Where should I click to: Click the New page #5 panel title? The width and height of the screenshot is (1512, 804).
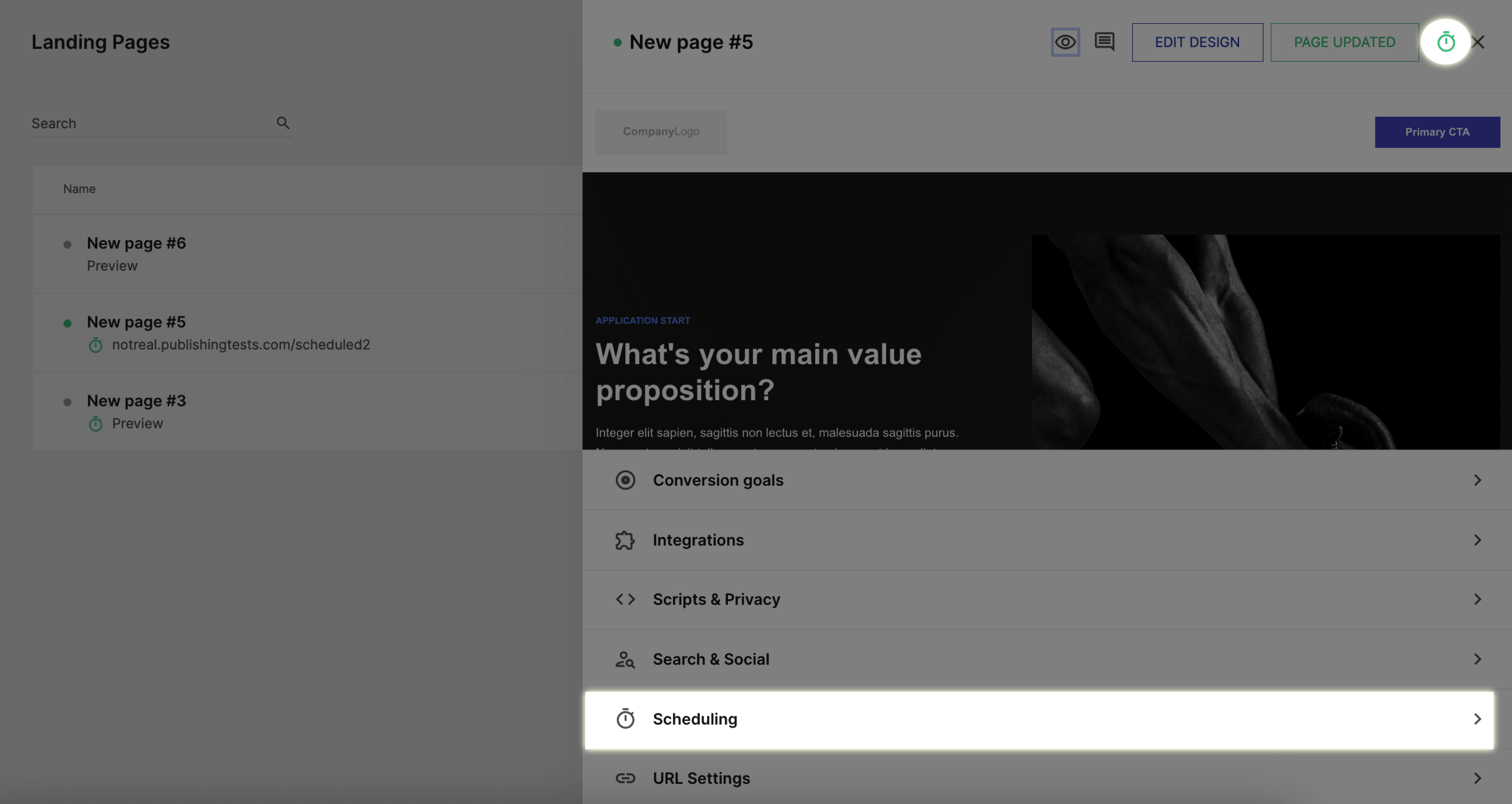coord(691,42)
